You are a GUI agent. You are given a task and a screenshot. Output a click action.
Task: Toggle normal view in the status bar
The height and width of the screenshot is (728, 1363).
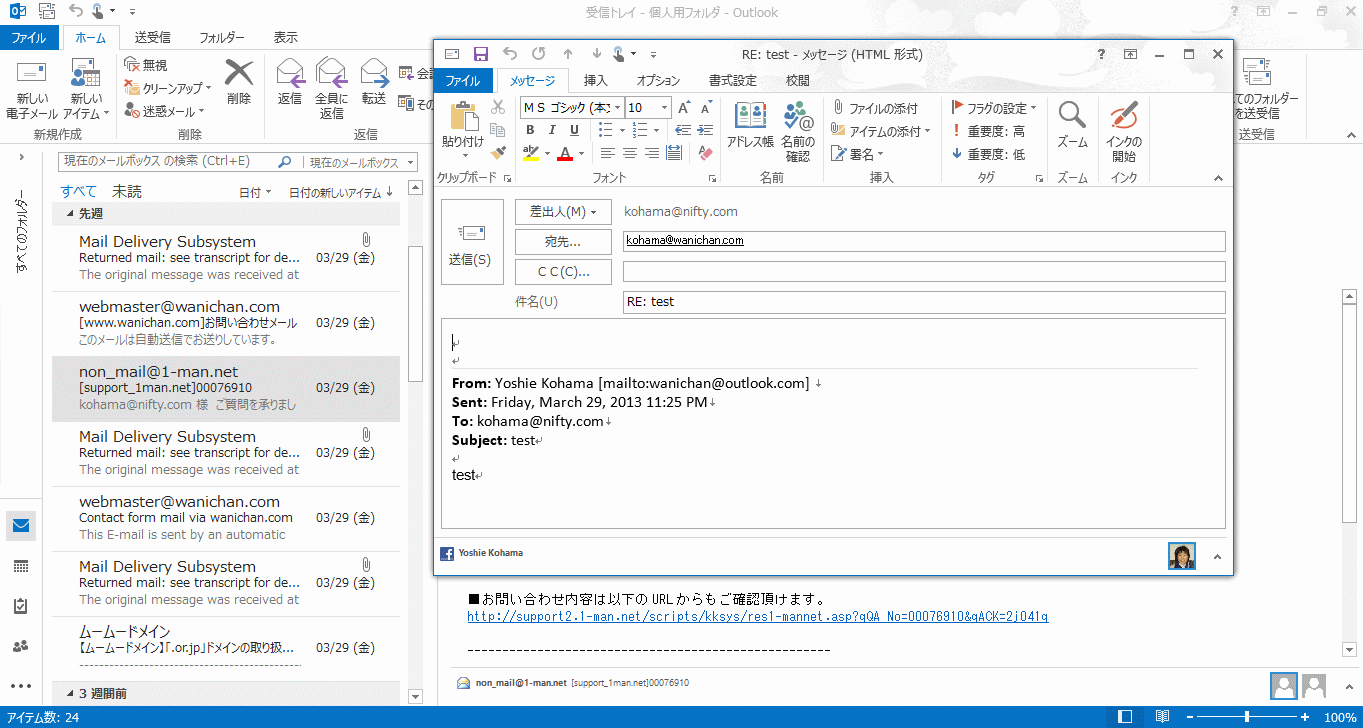(x=1126, y=717)
